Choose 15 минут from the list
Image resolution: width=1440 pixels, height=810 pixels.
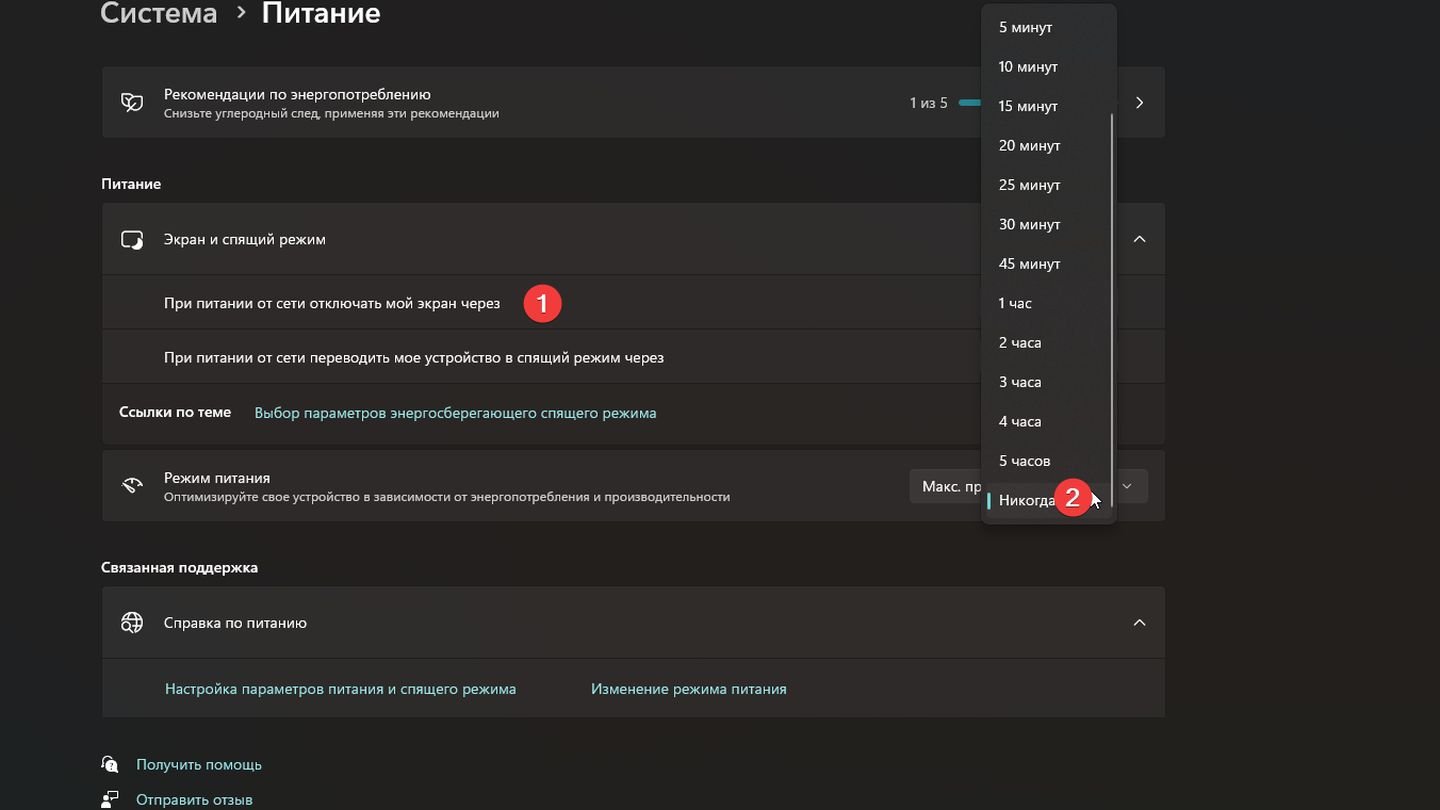point(1048,106)
